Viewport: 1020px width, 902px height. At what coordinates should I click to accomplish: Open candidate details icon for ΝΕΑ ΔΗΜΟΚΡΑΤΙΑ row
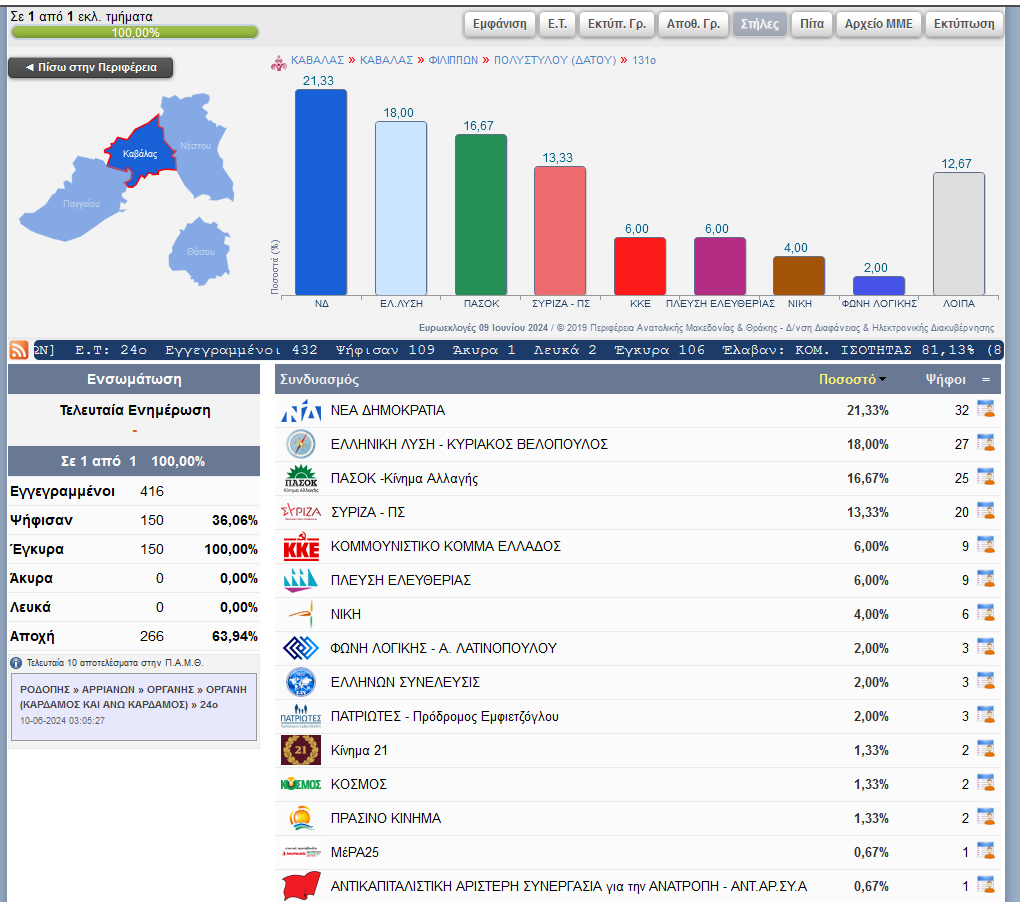pyautogui.click(x=985, y=409)
